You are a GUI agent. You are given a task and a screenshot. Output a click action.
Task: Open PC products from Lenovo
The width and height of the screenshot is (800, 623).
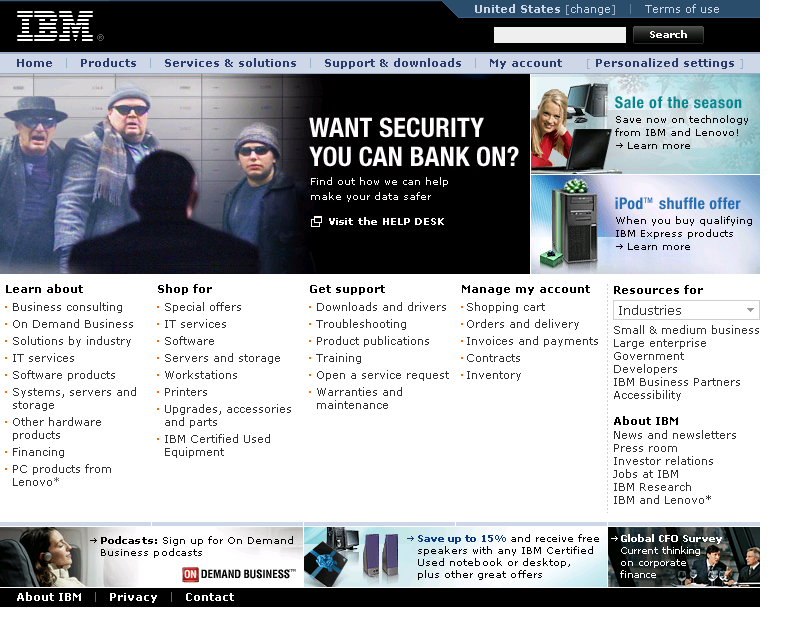coord(62,476)
